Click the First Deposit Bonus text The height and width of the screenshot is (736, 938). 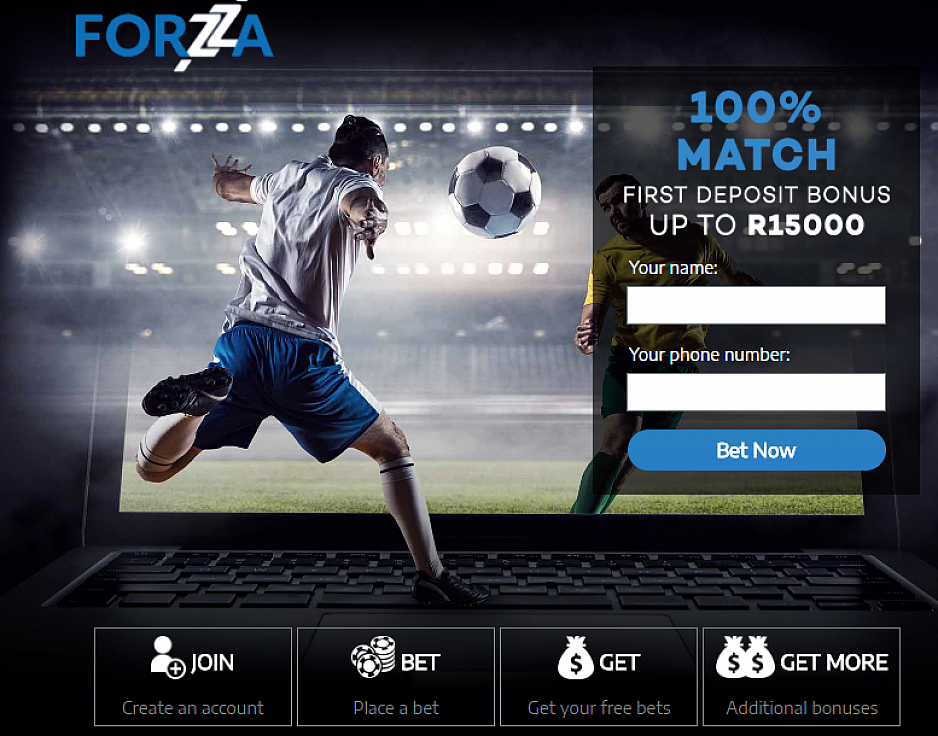[757, 195]
